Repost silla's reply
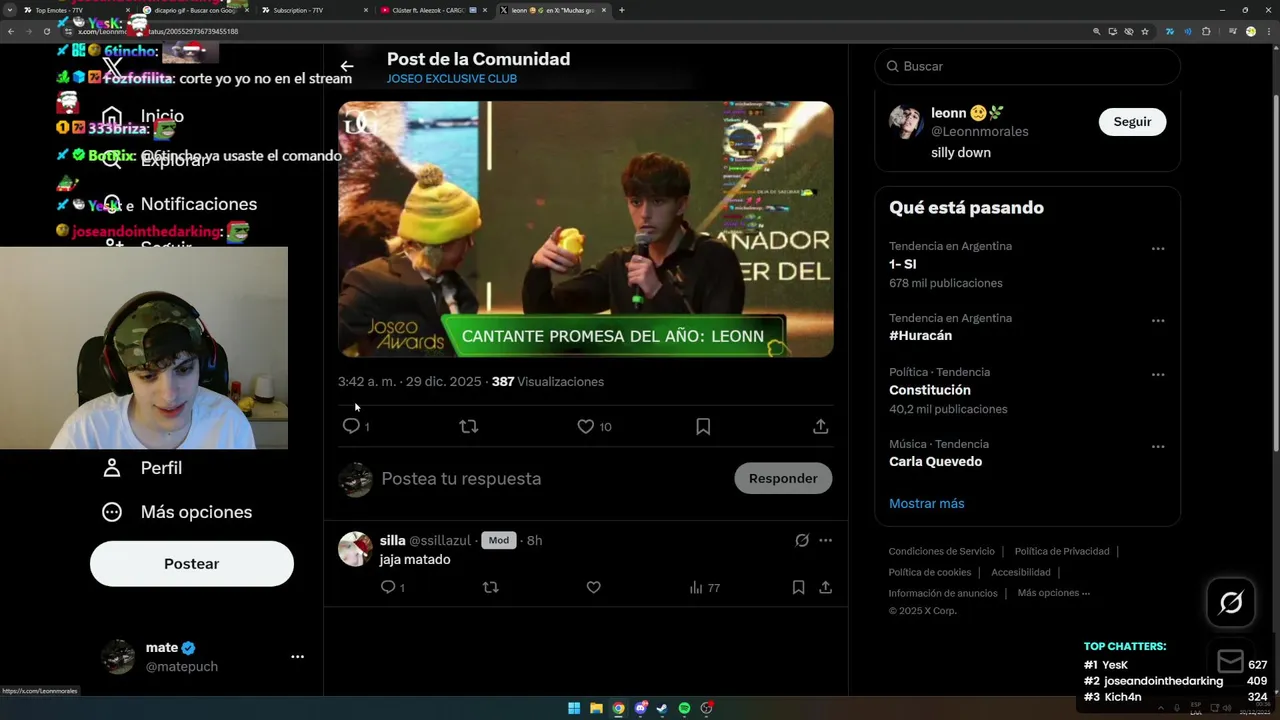Viewport: 1280px width, 720px height. pyautogui.click(x=490, y=587)
